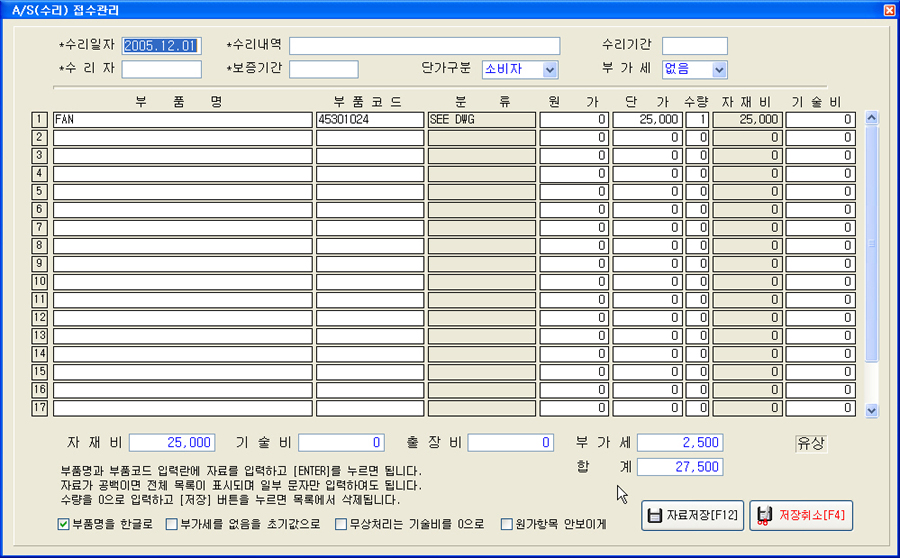The image size is (900, 558).
Task: Focus the 수리기간 input field
Action: [x=695, y=46]
